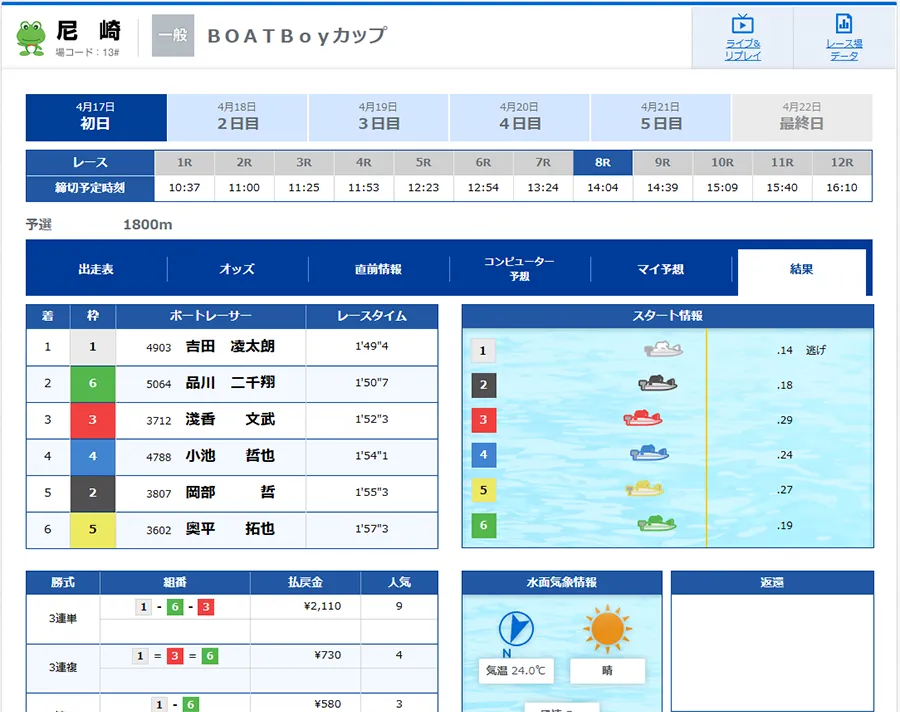Click the red boat 3 start icon
Image resolution: width=900 pixels, height=712 pixels.
pos(643,418)
